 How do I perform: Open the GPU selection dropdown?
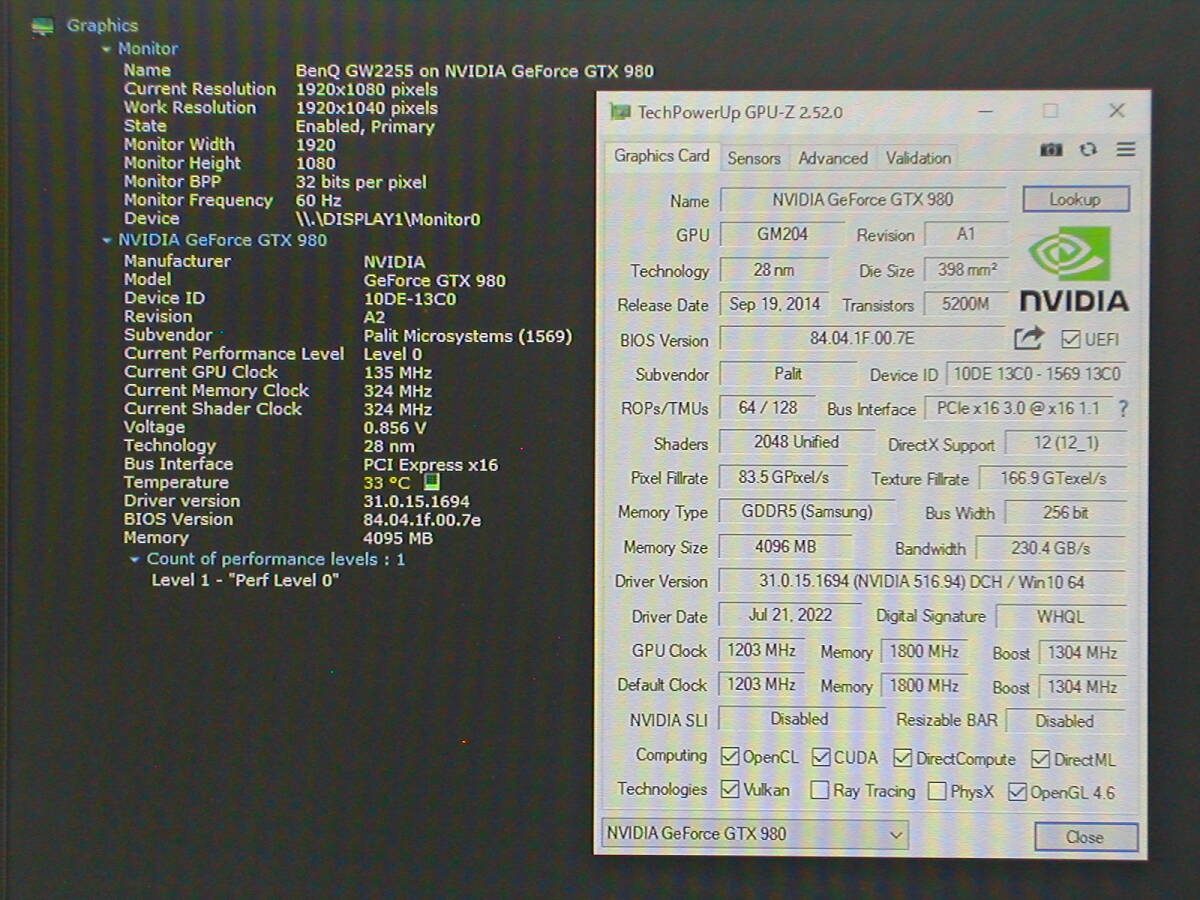point(755,834)
